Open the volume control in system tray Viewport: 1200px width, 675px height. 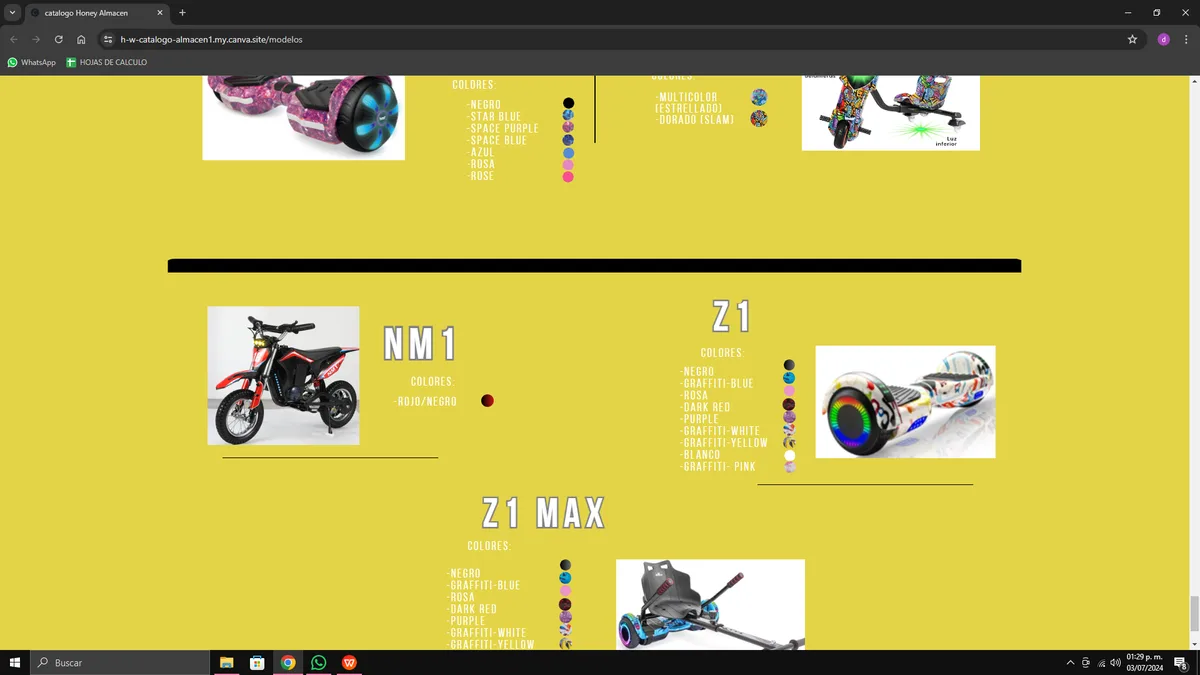(1115, 663)
